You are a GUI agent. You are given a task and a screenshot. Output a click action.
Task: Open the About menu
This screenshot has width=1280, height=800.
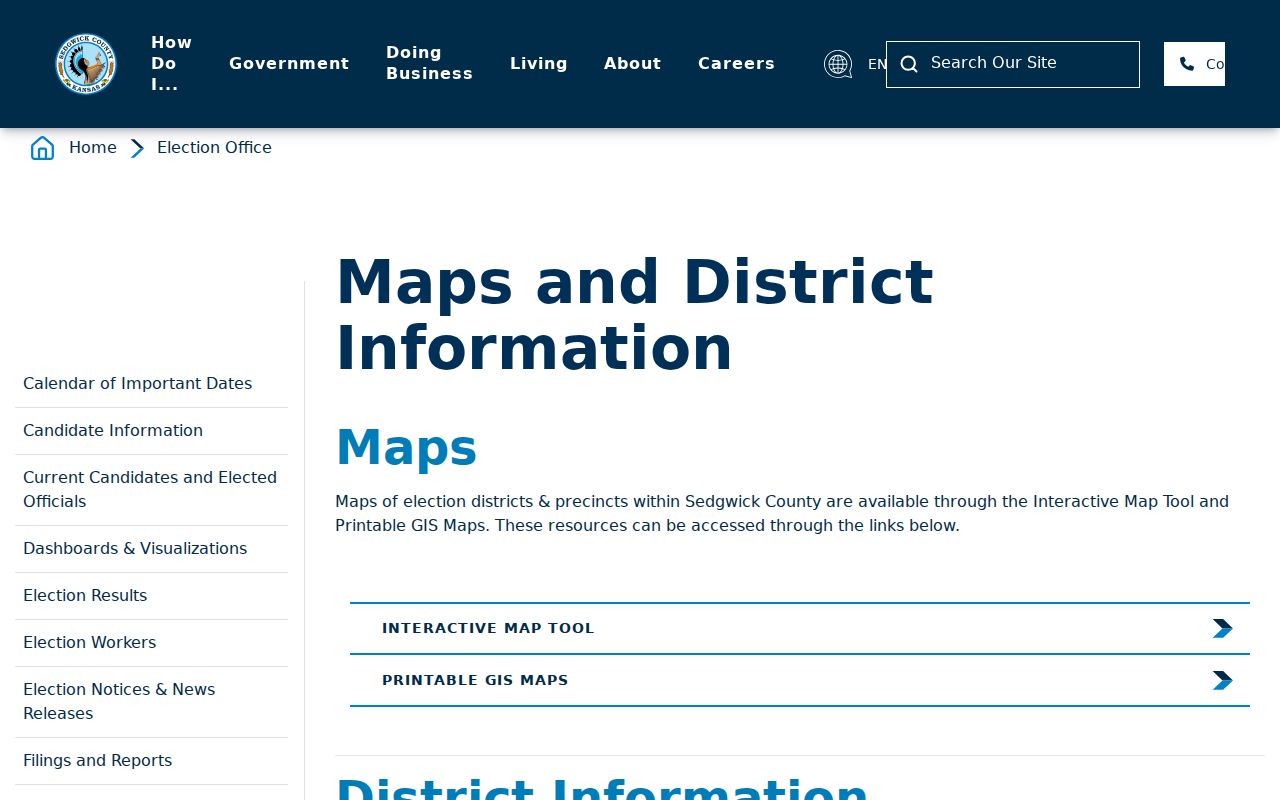tap(632, 63)
